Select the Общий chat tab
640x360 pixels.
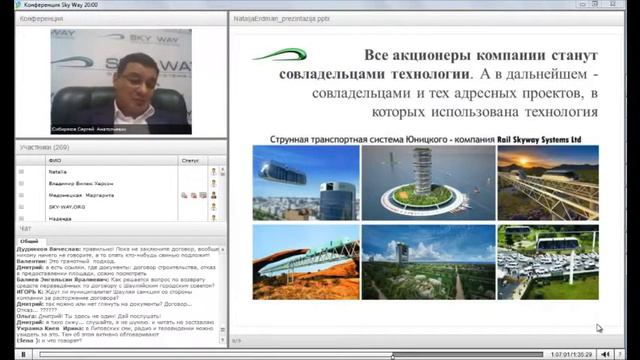(x=29, y=241)
